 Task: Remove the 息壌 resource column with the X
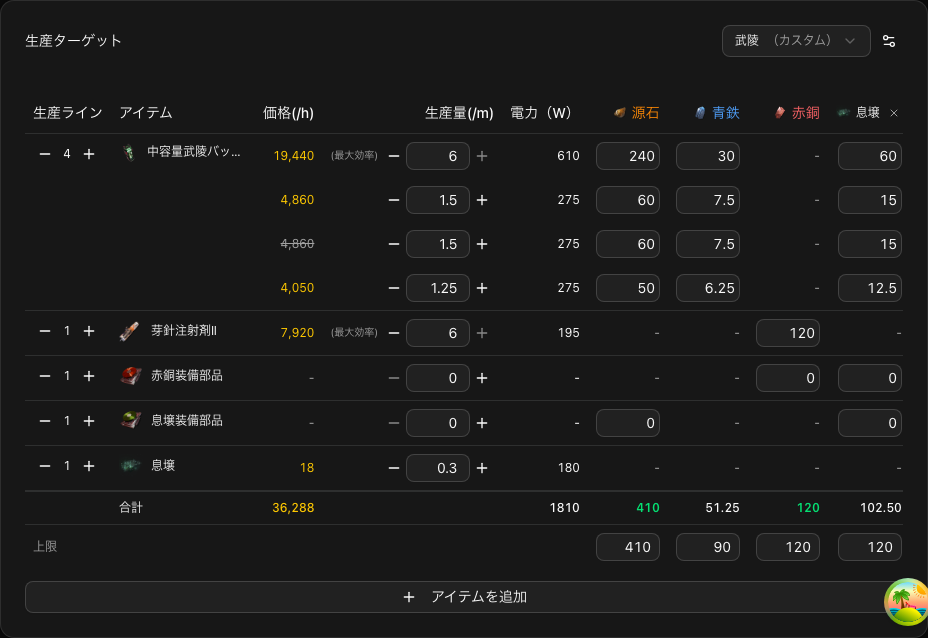point(894,113)
